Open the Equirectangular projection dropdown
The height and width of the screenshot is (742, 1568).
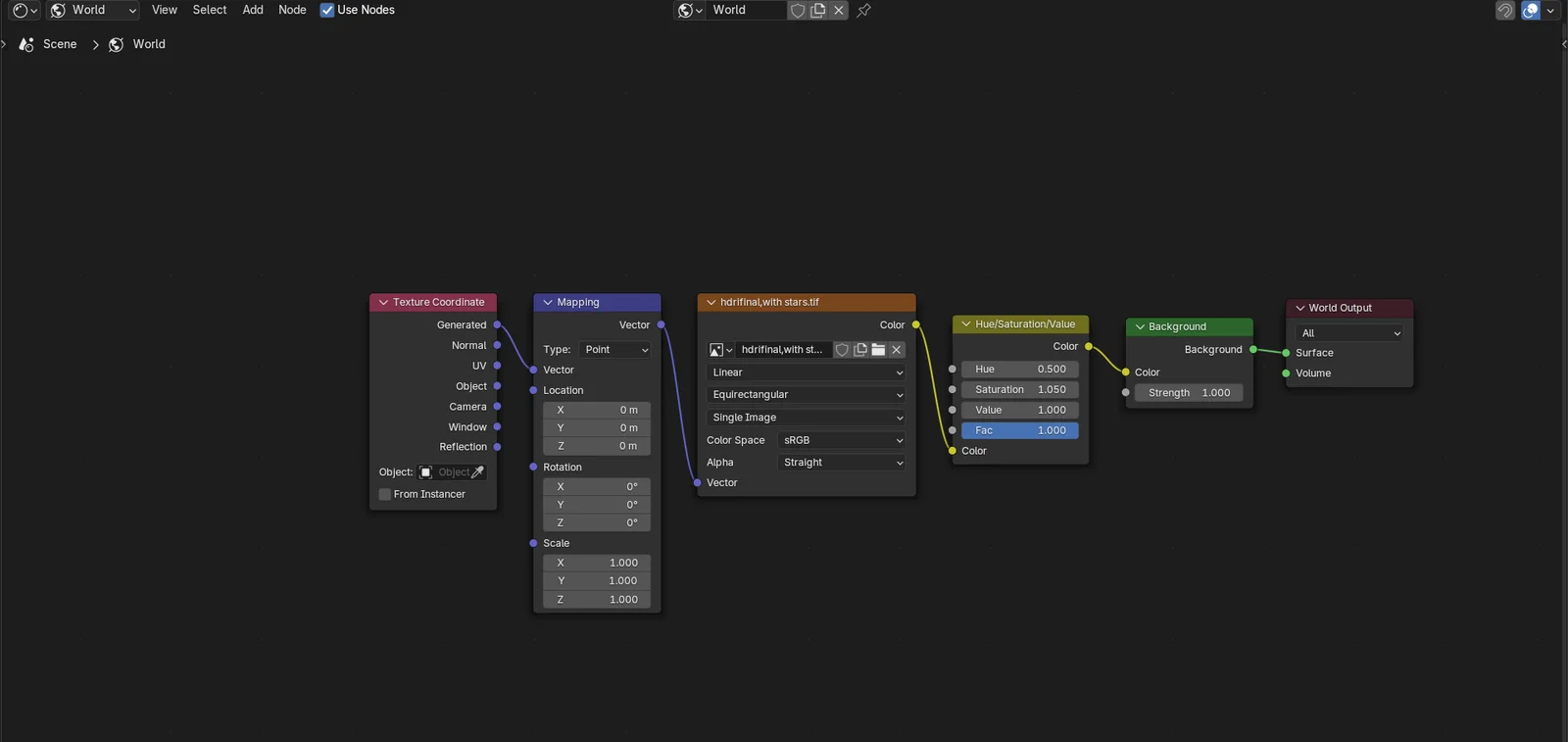click(x=806, y=395)
